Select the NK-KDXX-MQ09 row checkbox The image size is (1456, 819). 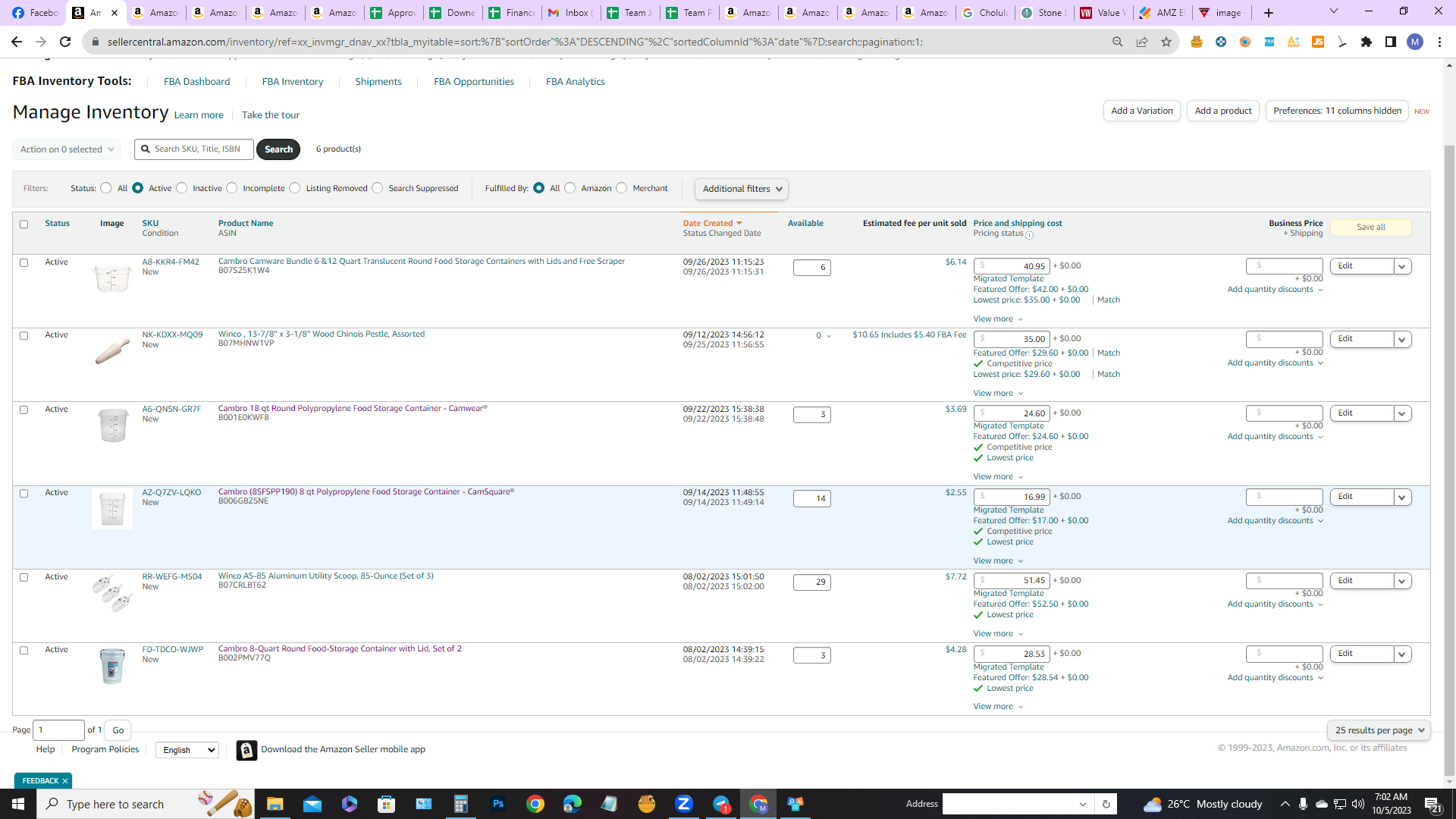point(24,336)
